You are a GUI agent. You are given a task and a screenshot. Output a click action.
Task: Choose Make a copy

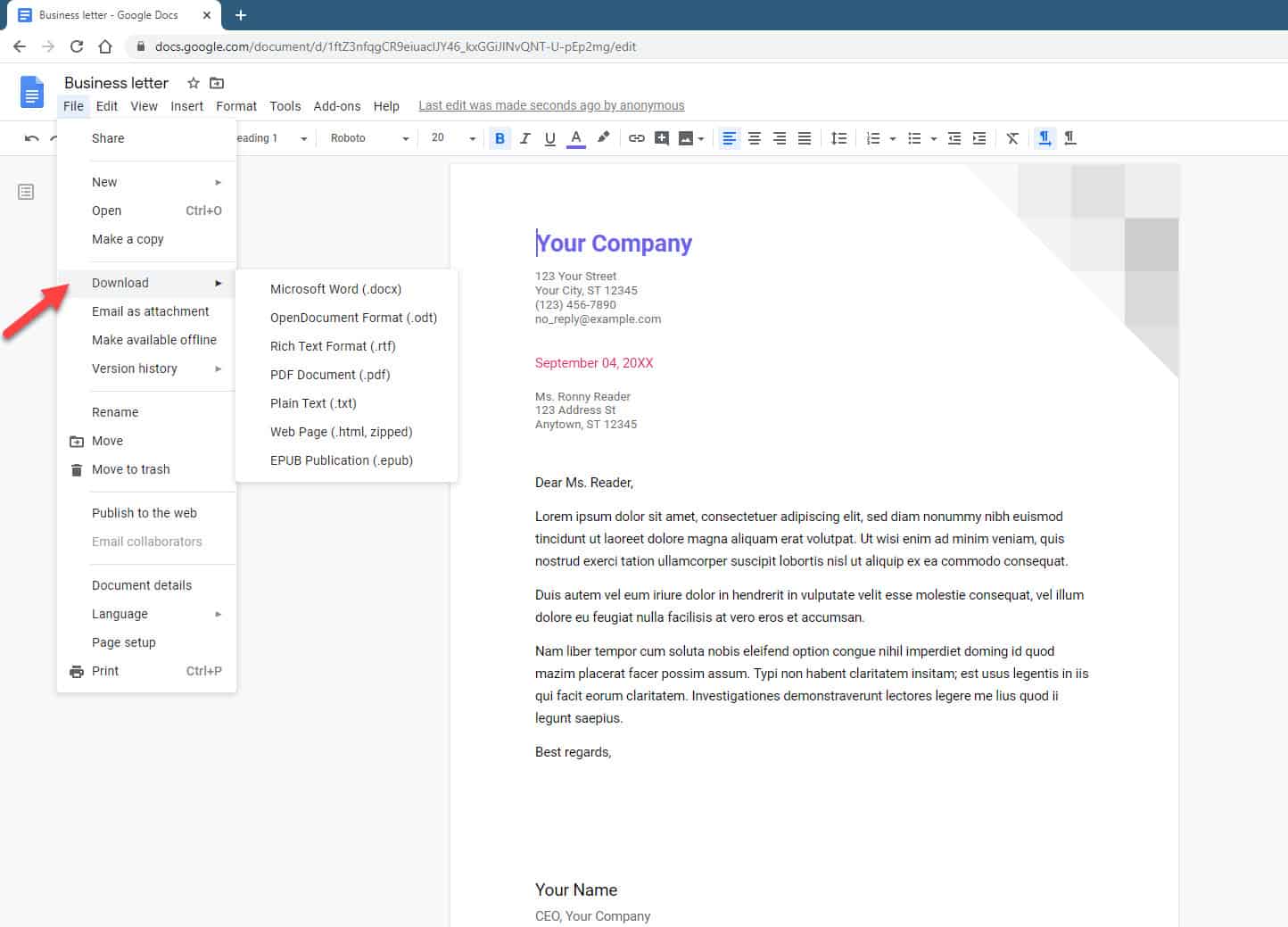click(147, 239)
